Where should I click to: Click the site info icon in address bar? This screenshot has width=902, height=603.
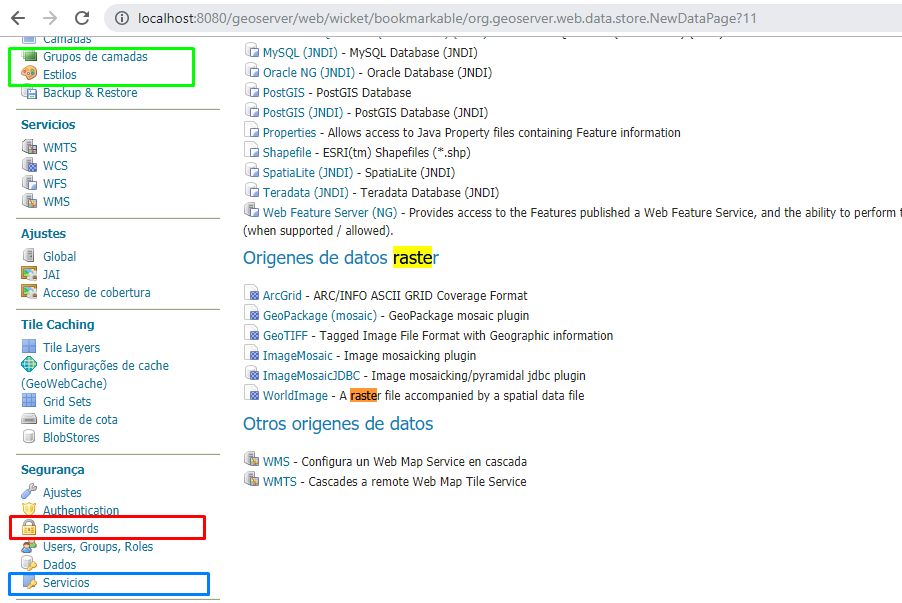tap(122, 18)
